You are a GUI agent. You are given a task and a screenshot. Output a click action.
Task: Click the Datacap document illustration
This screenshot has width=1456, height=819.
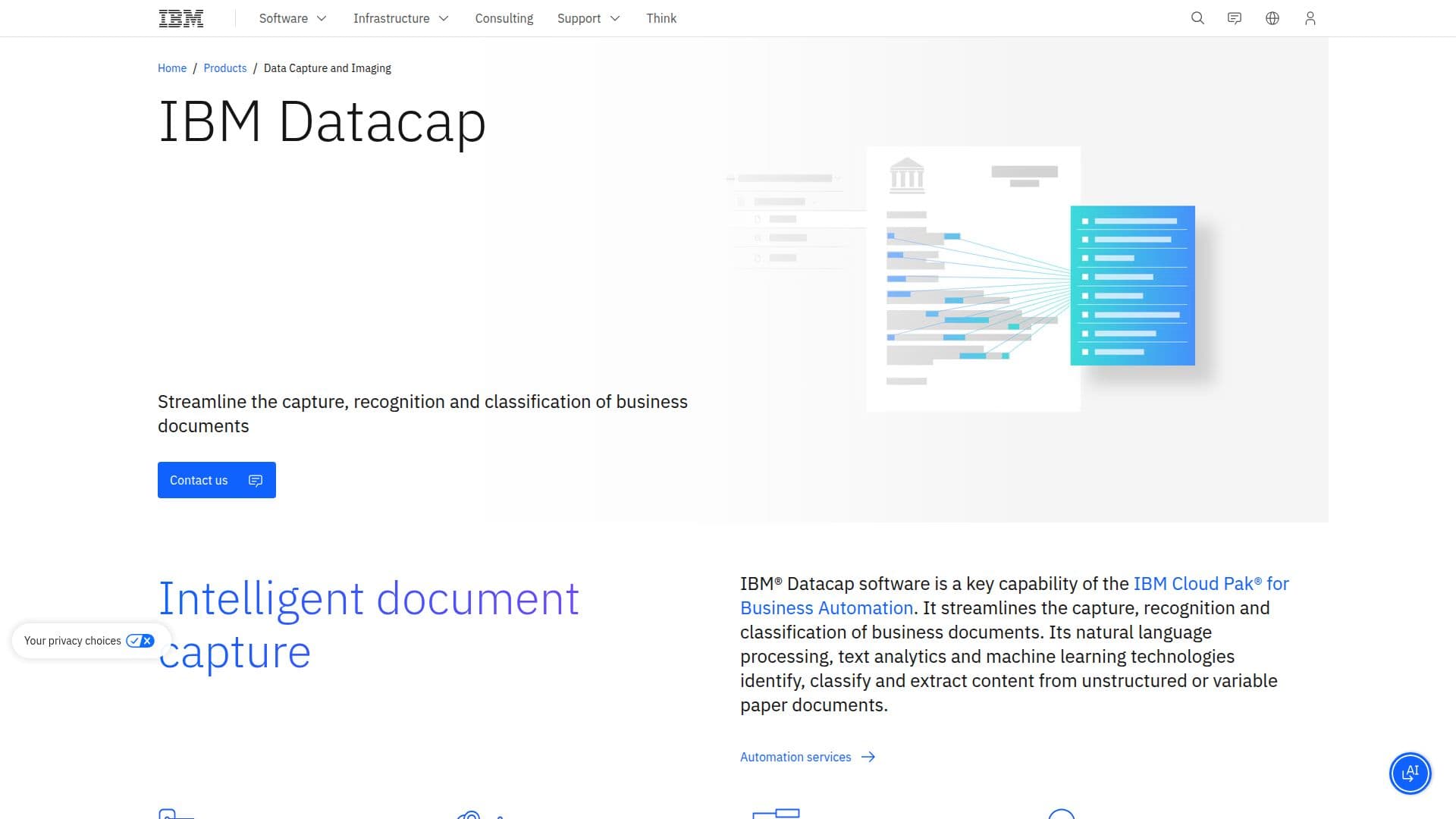[x=974, y=279]
